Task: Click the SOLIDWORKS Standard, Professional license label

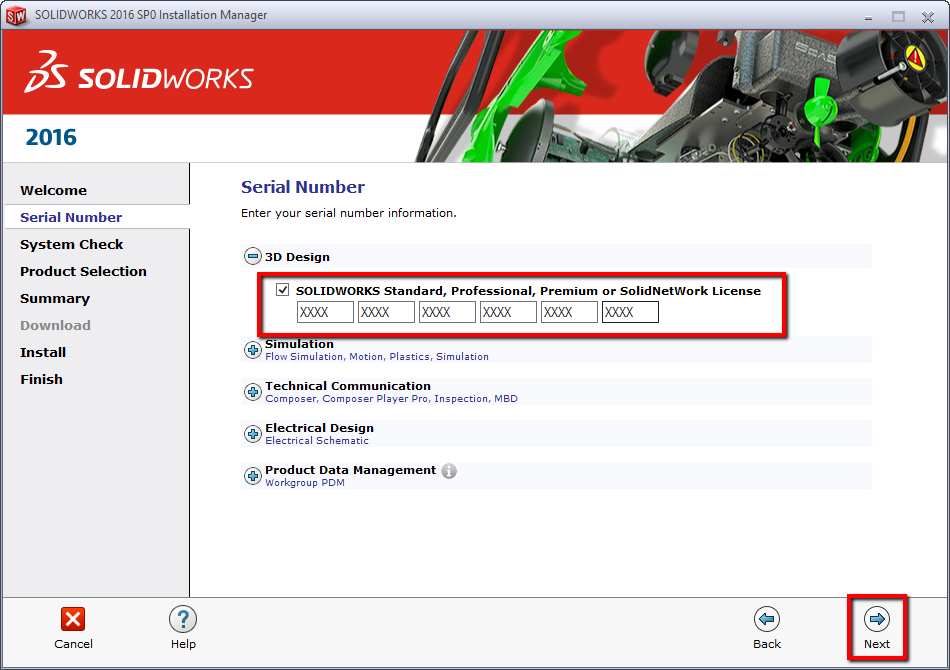Action: tap(528, 291)
